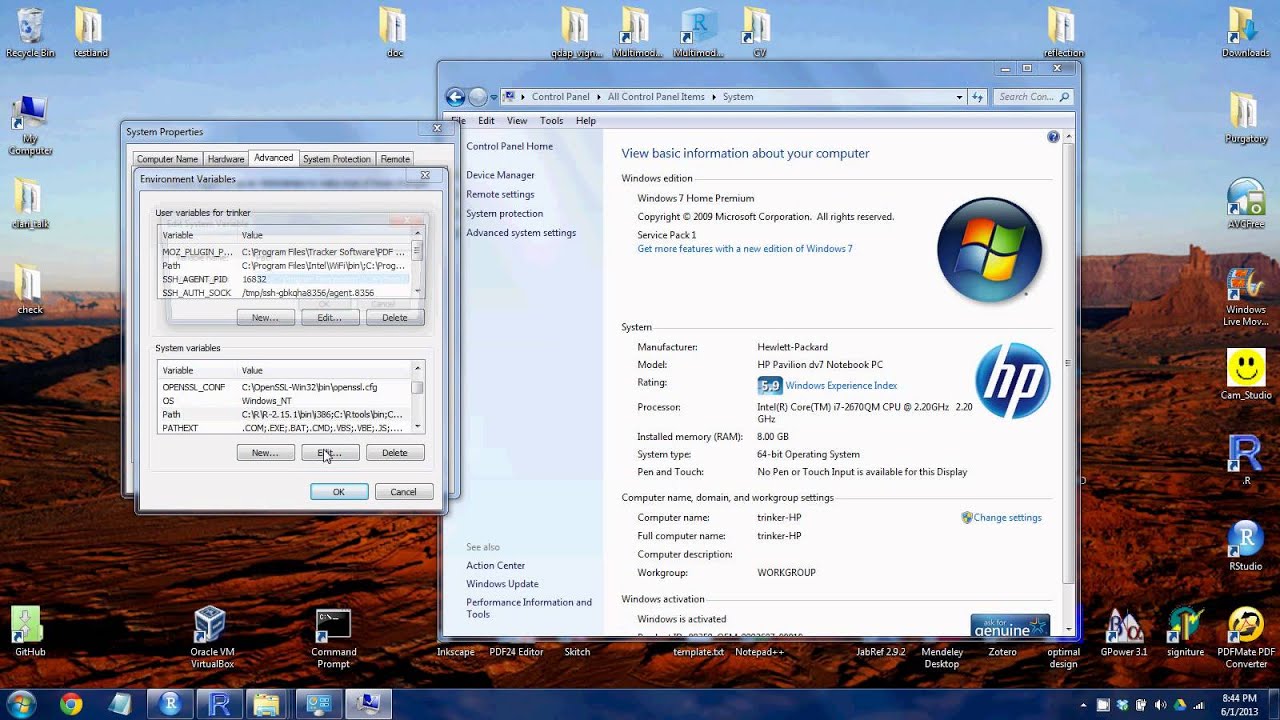
Task: Open the signiture desktop shortcut
Action: coord(1185,632)
